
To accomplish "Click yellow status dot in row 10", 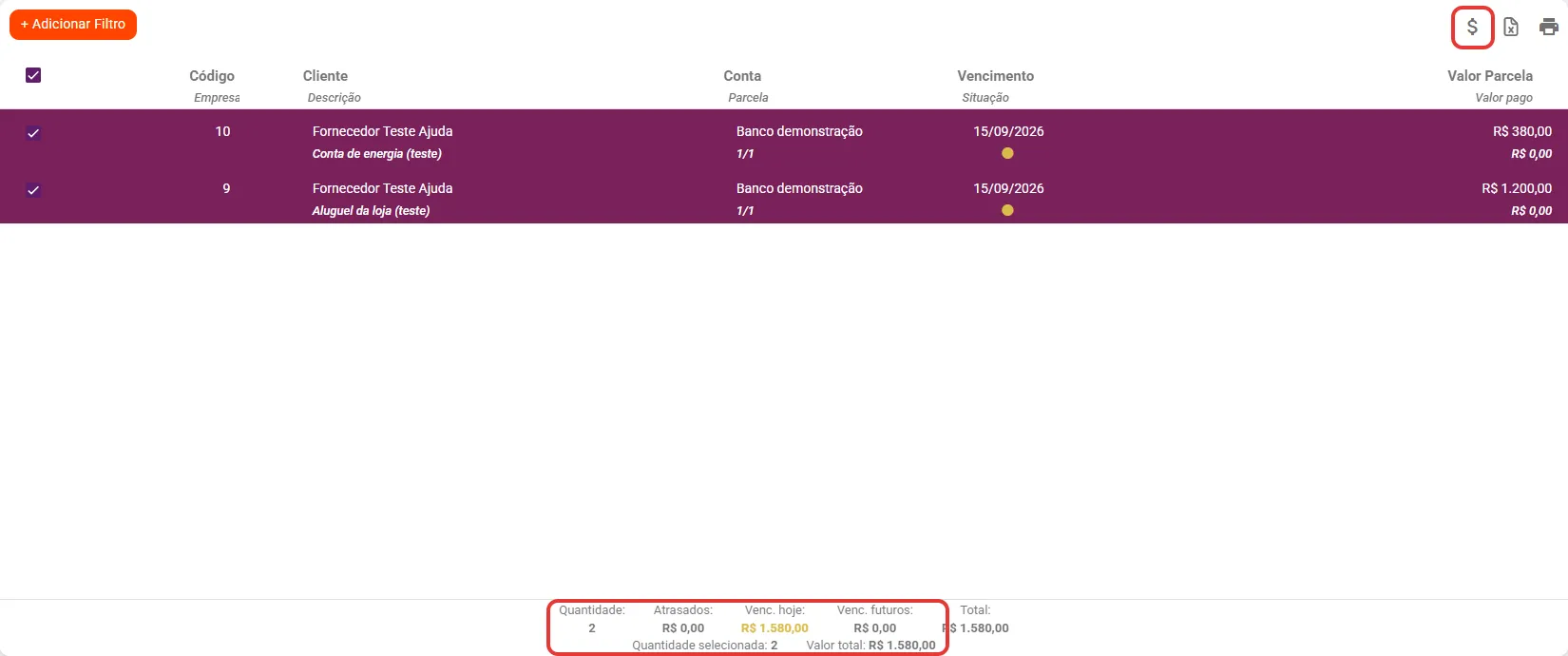I will (1007, 153).
